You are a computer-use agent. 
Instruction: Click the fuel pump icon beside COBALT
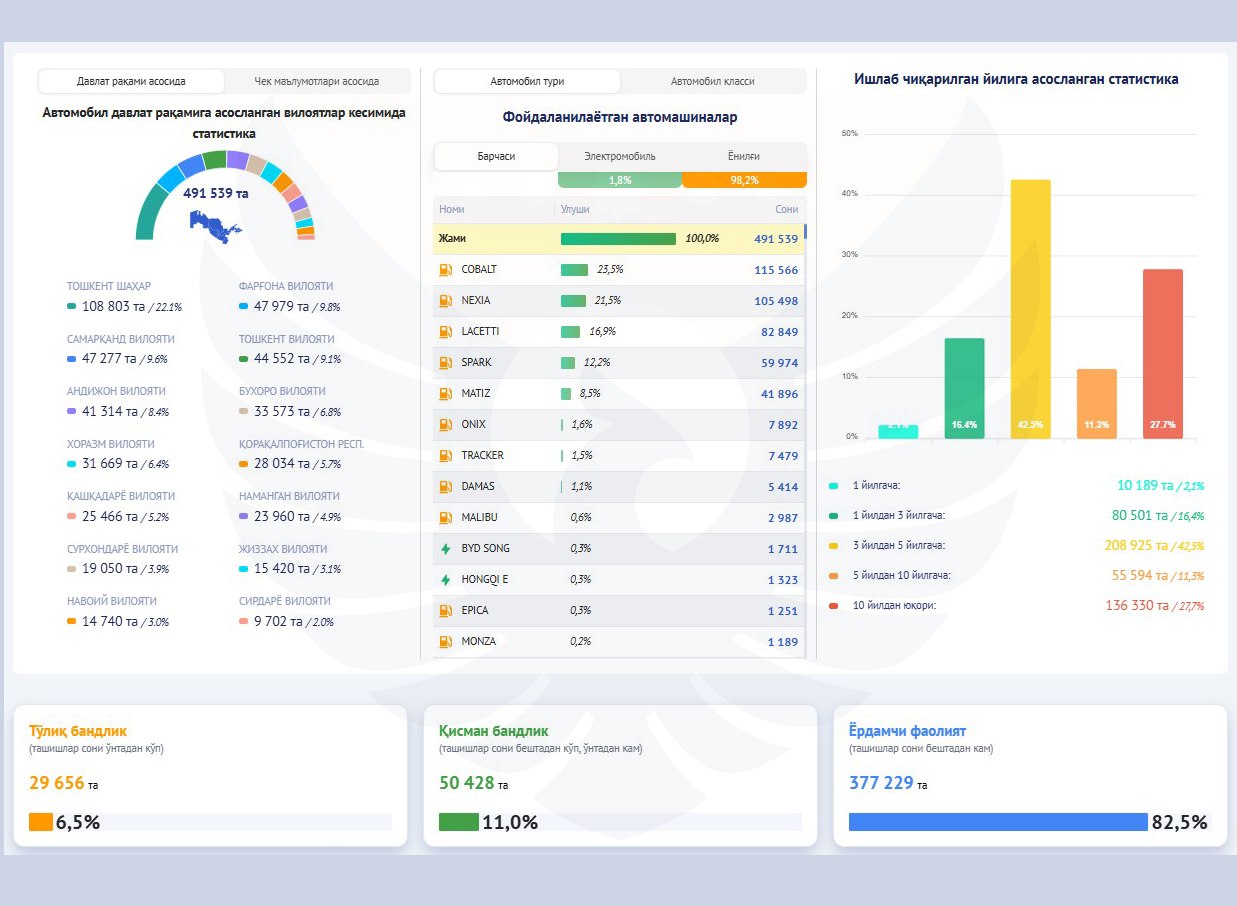[445, 270]
